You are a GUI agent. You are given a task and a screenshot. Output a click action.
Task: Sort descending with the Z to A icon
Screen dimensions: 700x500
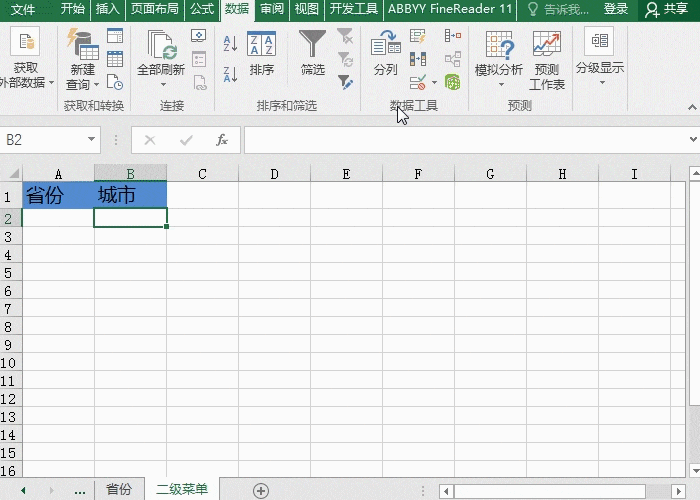(230, 74)
